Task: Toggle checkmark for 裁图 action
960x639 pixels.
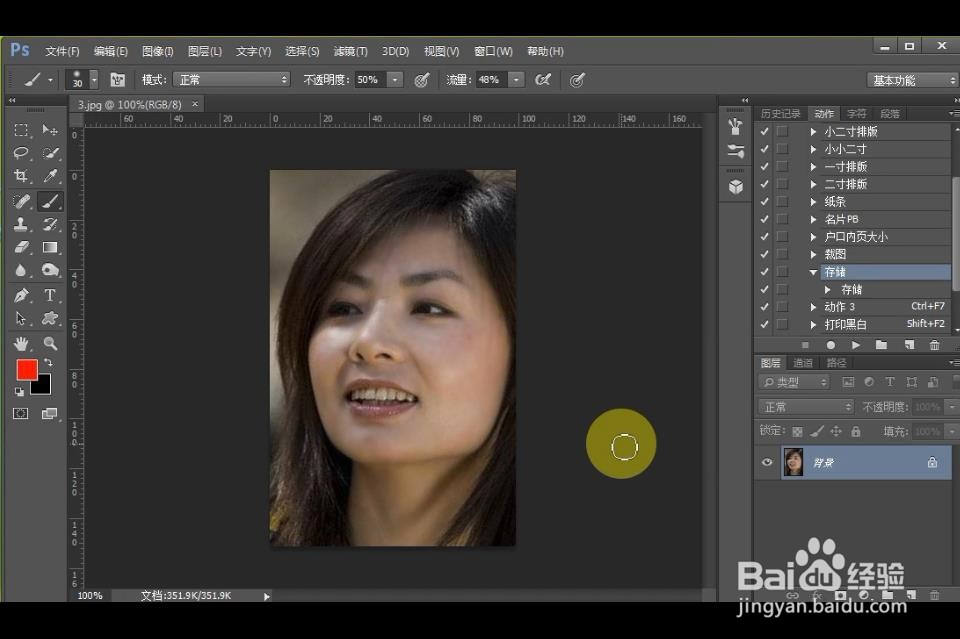Action: click(x=764, y=254)
